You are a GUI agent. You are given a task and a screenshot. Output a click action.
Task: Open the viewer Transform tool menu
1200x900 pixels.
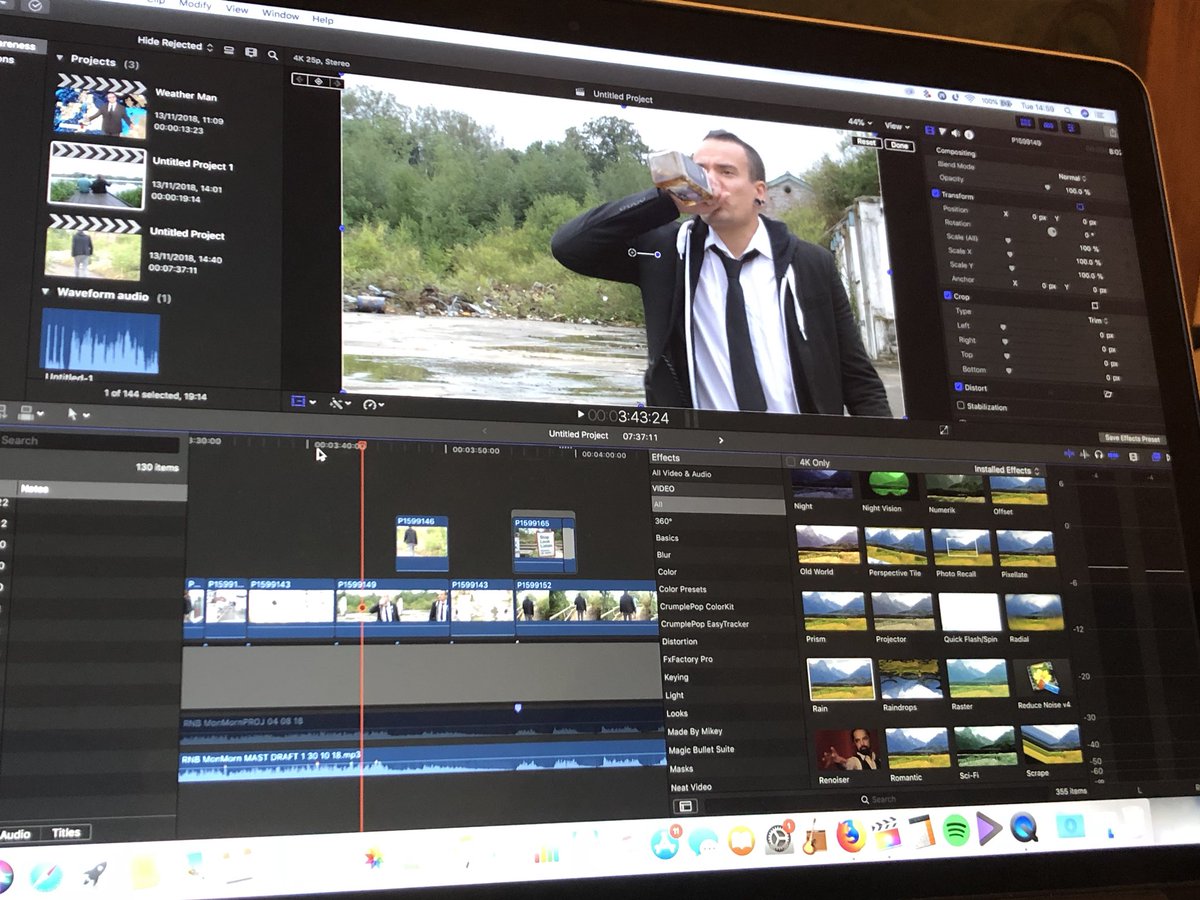(303, 402)
